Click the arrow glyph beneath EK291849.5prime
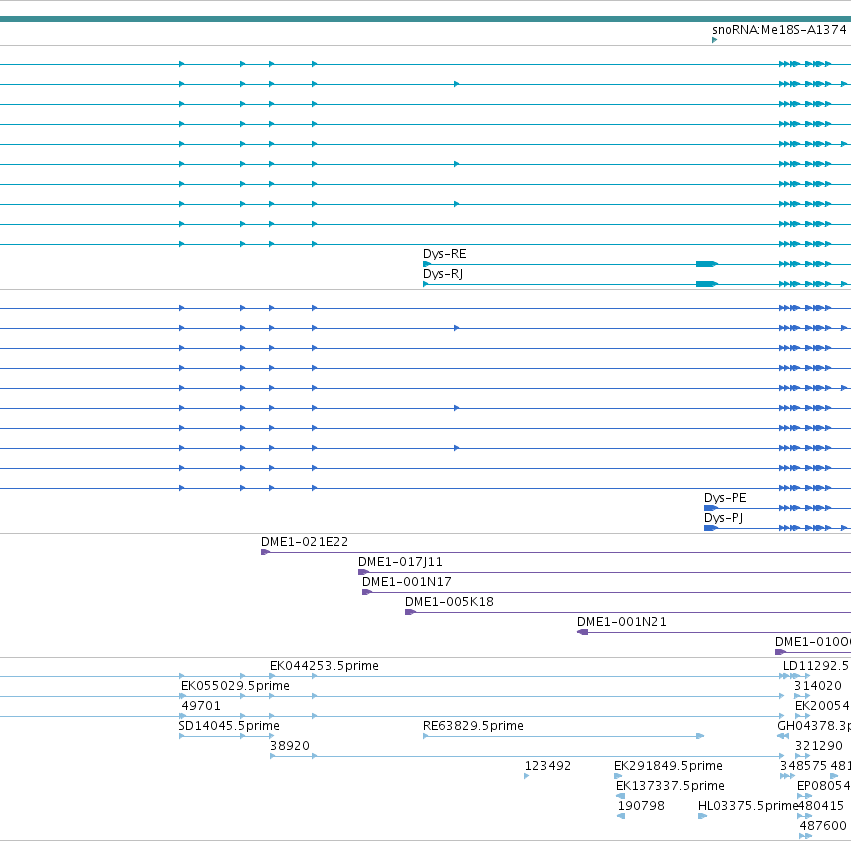This screenshot has width=851, height=841. pyautogui.click(x=618, y=777)
